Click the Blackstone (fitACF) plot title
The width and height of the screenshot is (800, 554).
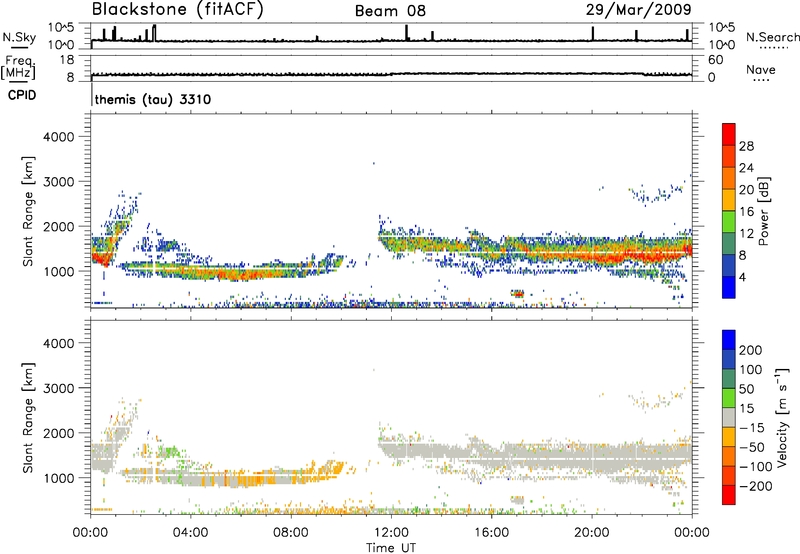pos(178,10)
